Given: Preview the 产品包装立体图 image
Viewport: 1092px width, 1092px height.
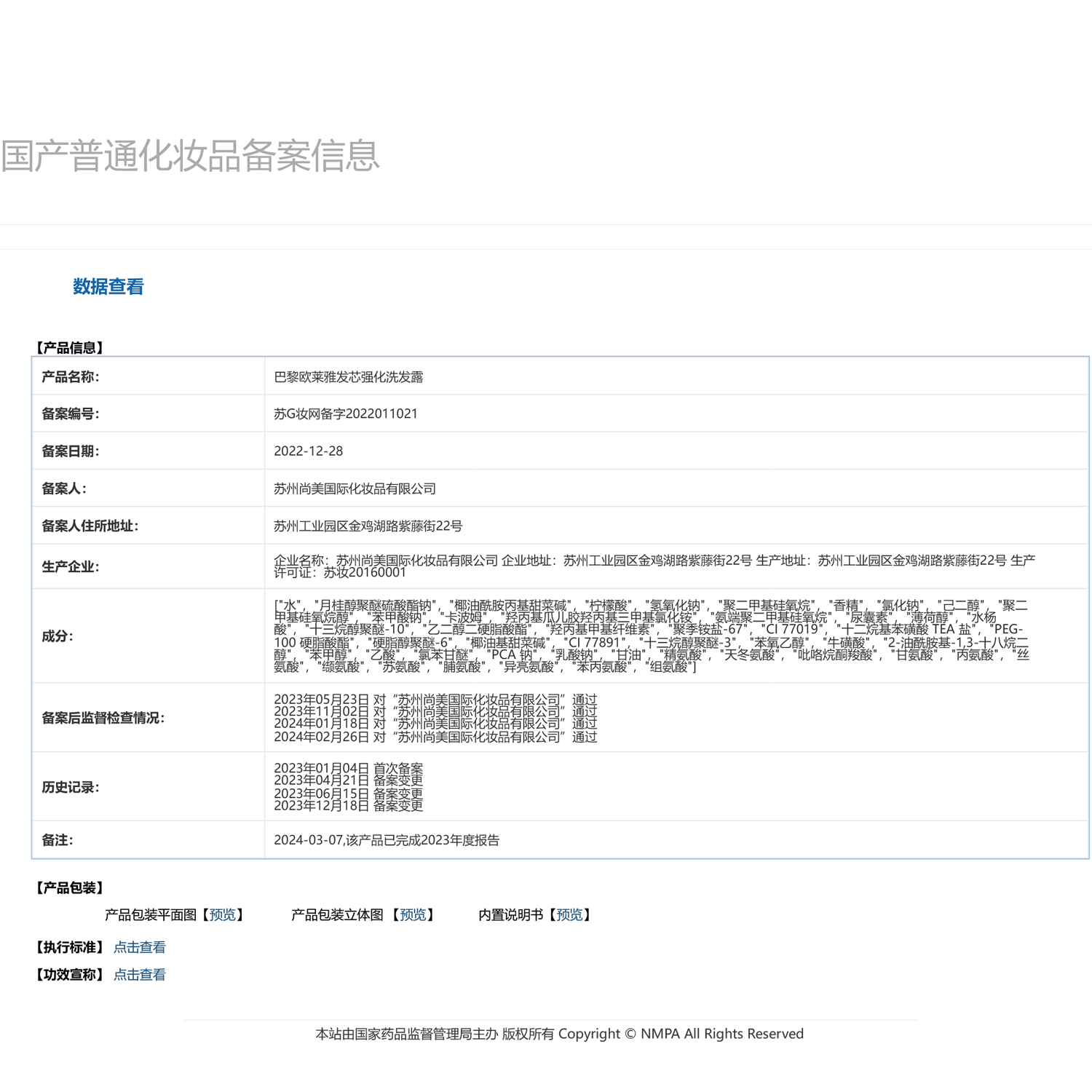Looking at the screenshot, I should coord(414,915).
